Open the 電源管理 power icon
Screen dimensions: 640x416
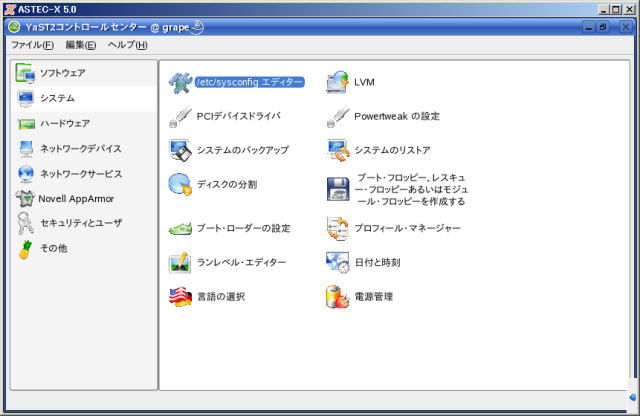(x=337, y=296)
